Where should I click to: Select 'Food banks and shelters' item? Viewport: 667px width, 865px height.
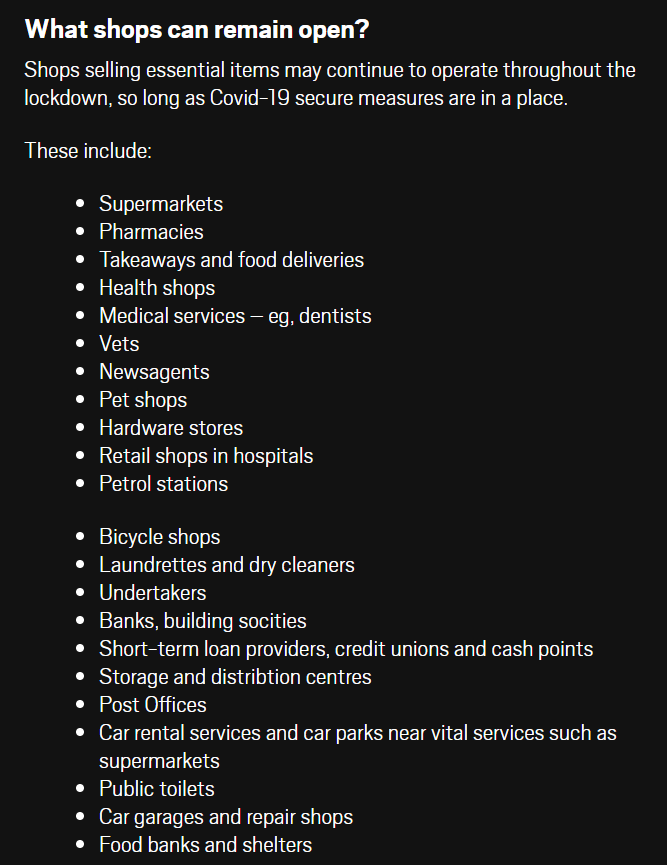click(206, 845)
